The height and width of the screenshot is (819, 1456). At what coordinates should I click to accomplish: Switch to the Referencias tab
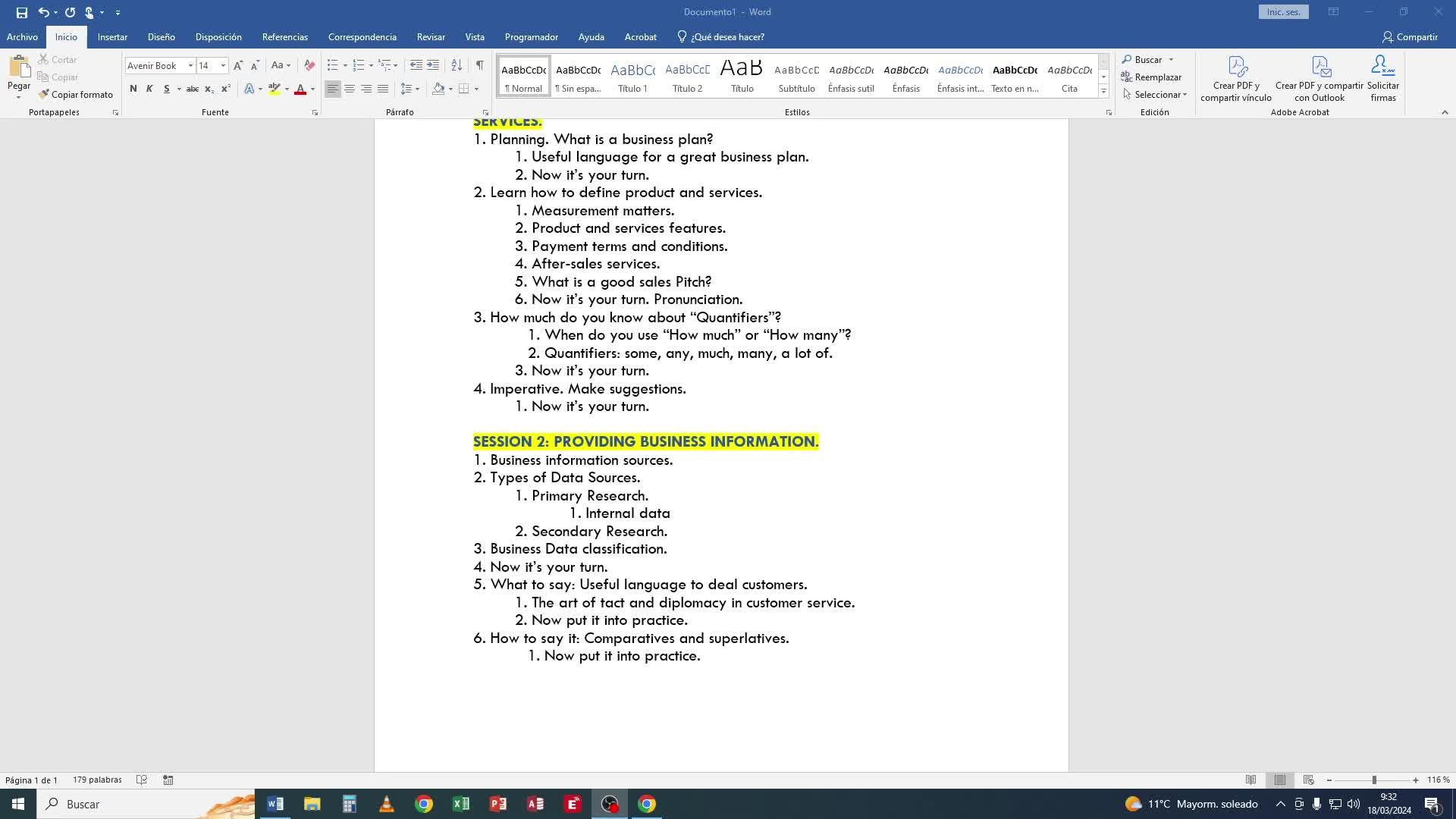pos(284,36)
